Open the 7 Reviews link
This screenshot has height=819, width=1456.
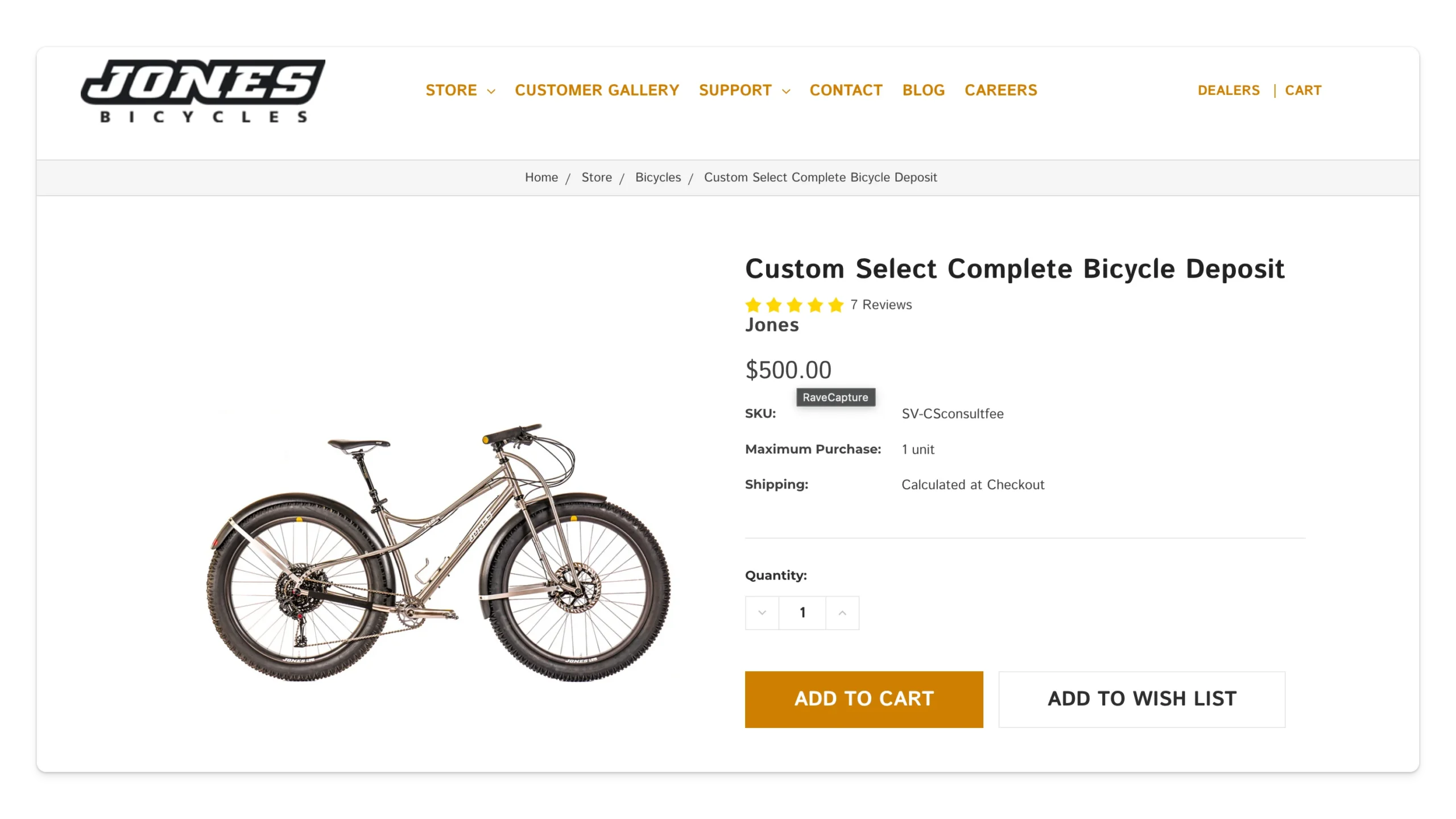(881, 305)
